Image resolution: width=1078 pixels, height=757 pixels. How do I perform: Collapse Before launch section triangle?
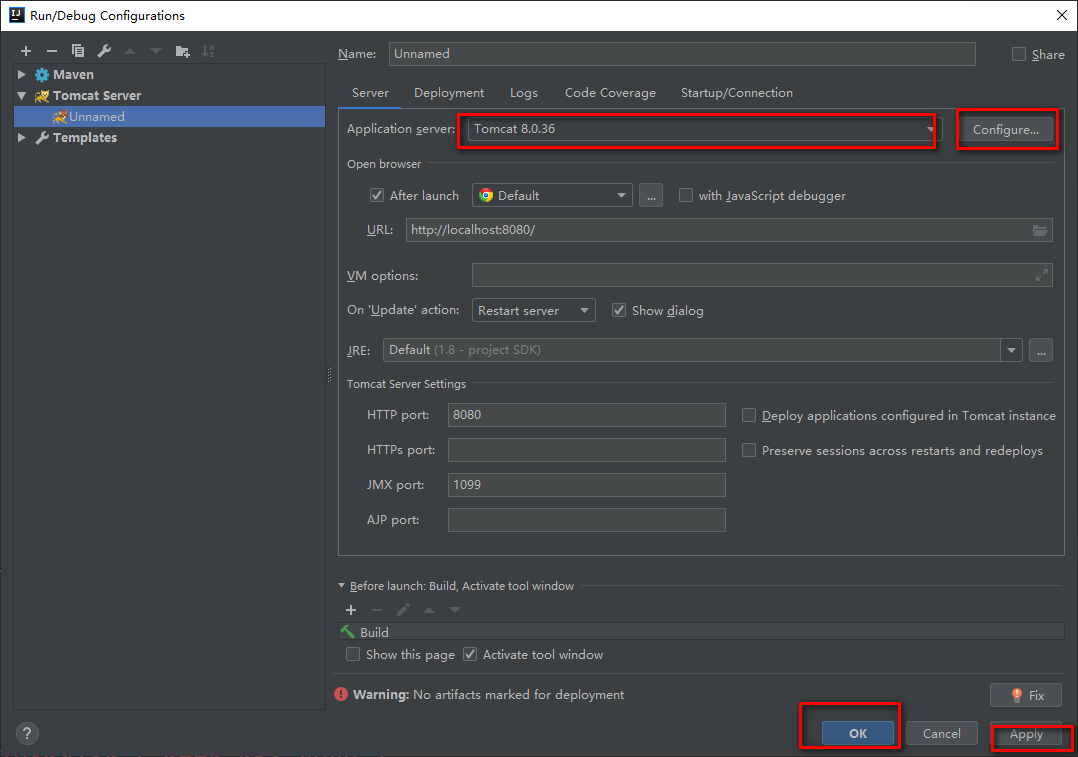pyautogui.click(x=342, y=586)
